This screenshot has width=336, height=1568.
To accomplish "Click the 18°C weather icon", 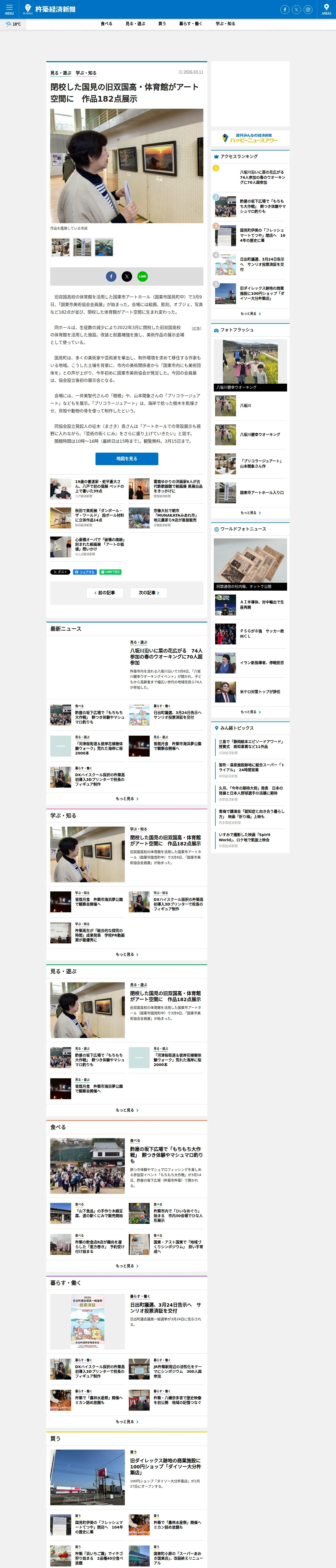I will tap(12, 24).
